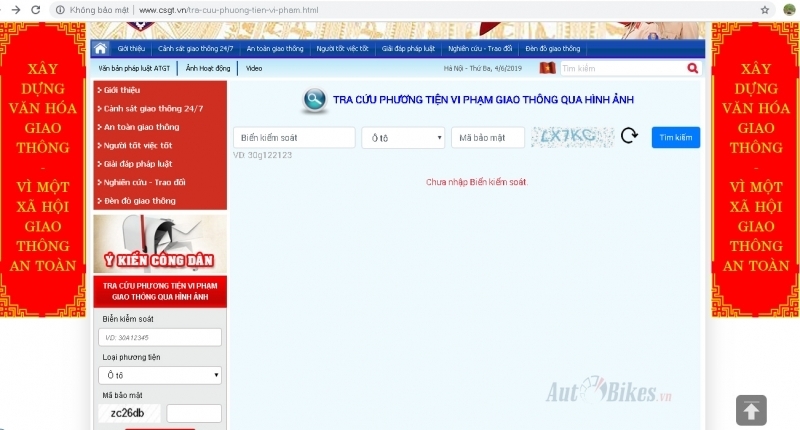The image size is (800, 430).
Task: Switch to the Video tab
Action: (254, 68)
